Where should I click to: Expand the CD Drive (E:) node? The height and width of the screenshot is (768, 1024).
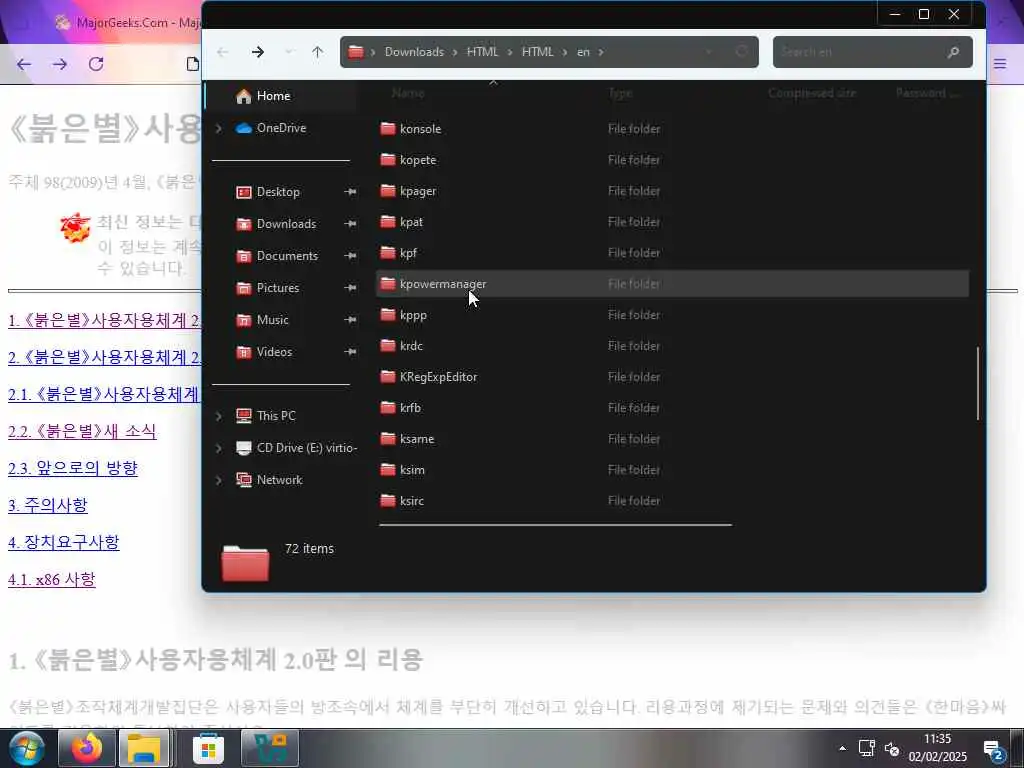click(219, 448)
